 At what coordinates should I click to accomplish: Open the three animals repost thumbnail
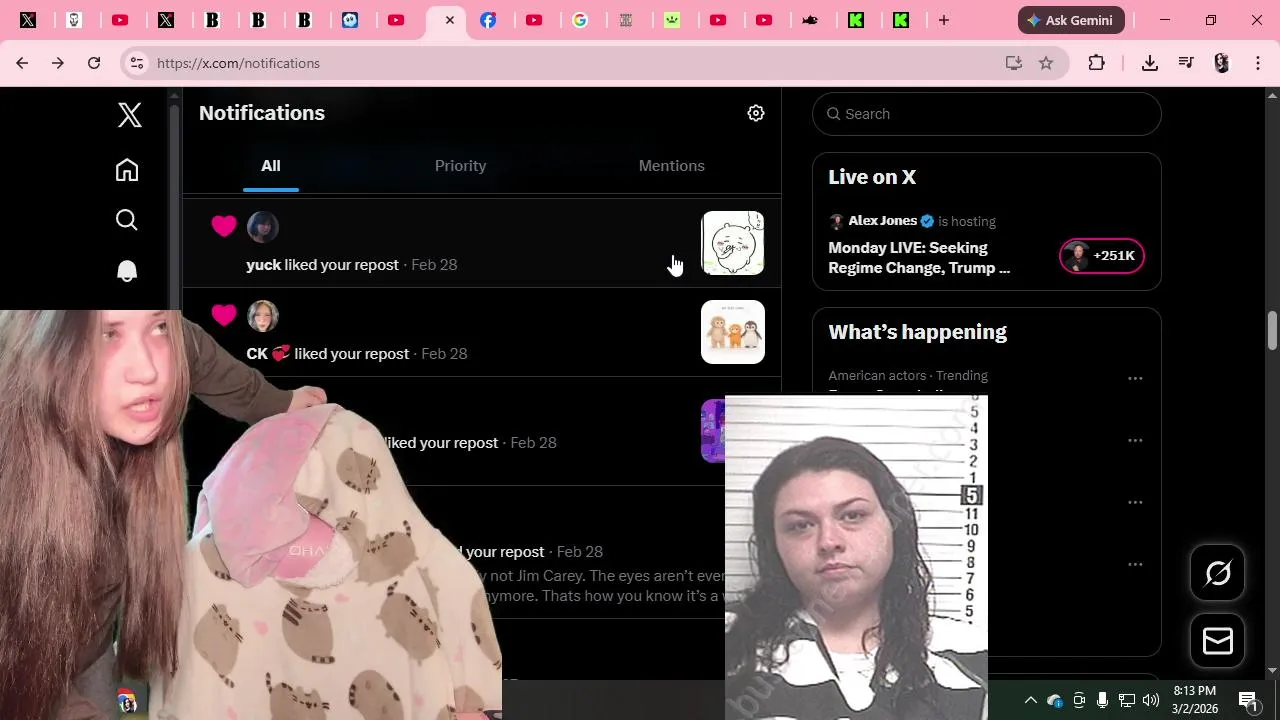pyautogui.click(x=733, y=332)
